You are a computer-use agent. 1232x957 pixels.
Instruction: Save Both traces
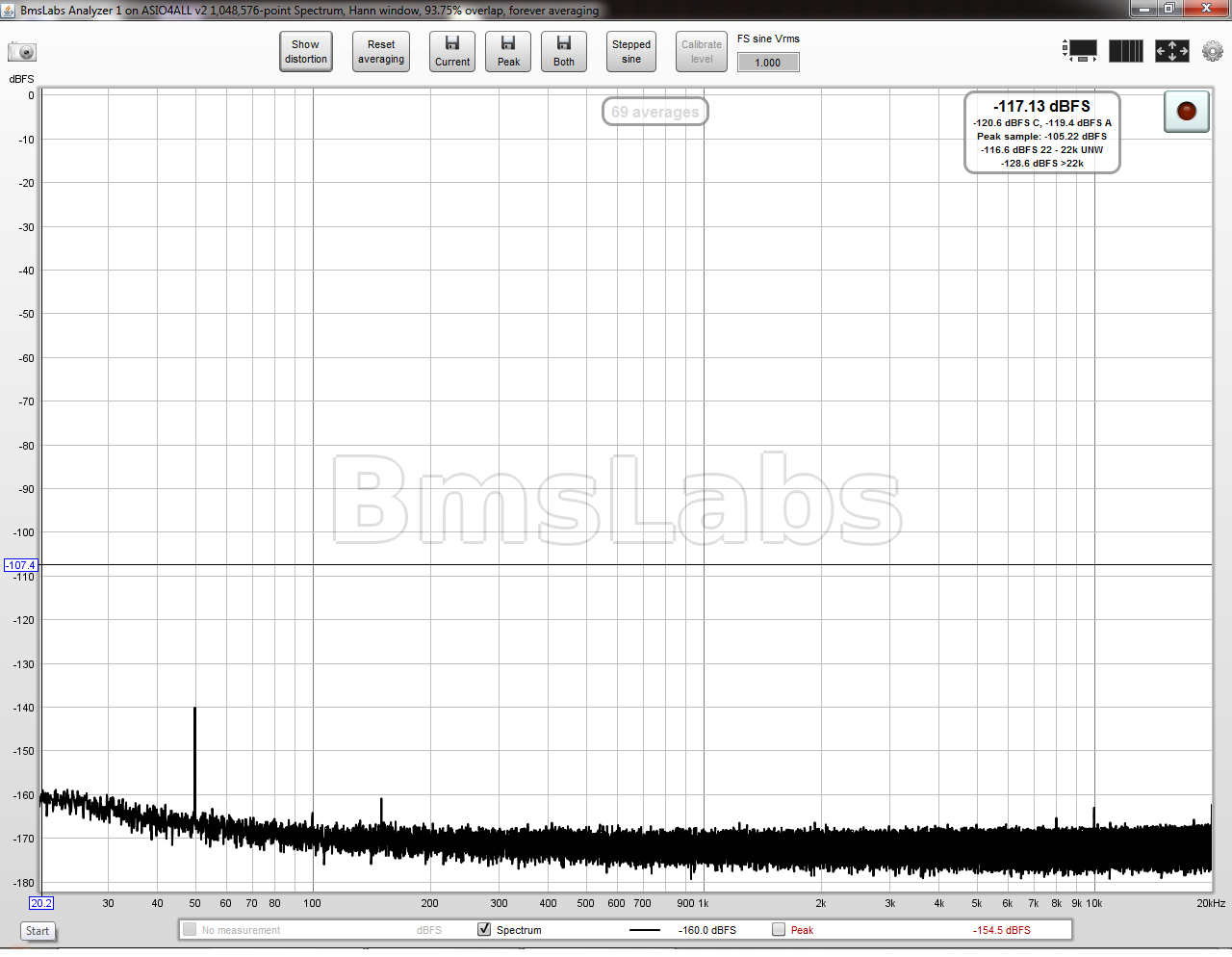564,52
